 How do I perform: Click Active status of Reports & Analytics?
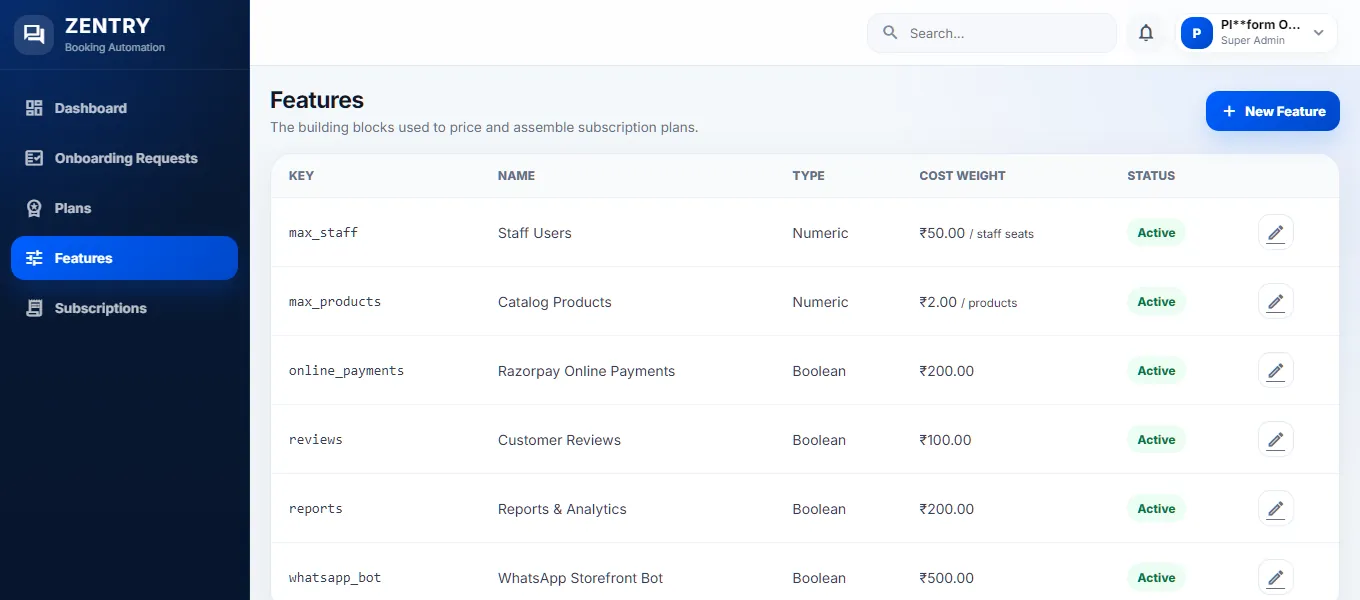tap(1156, 508)
